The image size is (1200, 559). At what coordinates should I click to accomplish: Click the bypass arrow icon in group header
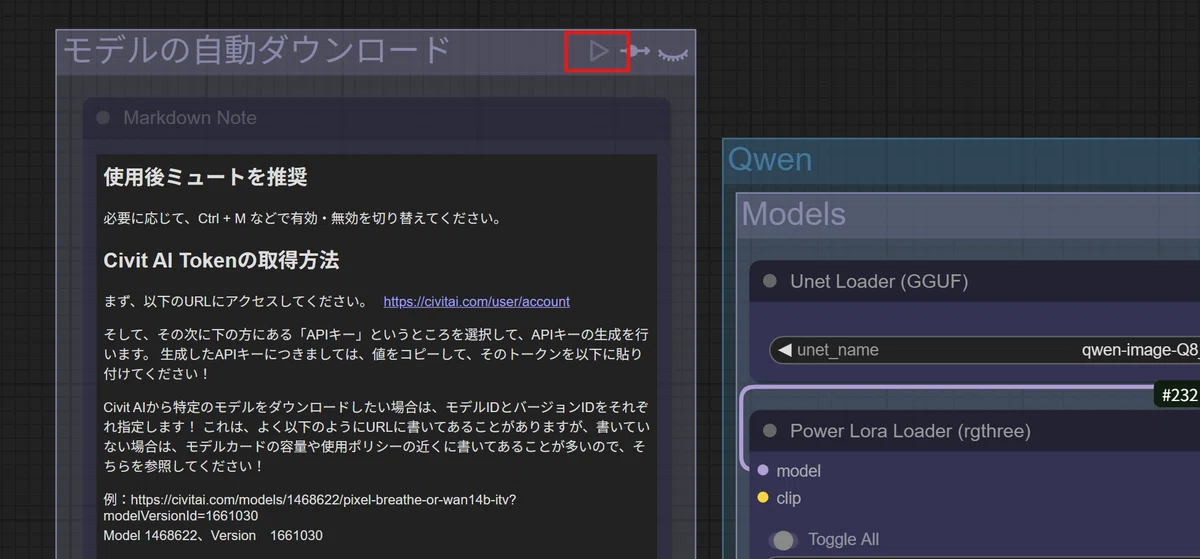click(x=635, y=51)
